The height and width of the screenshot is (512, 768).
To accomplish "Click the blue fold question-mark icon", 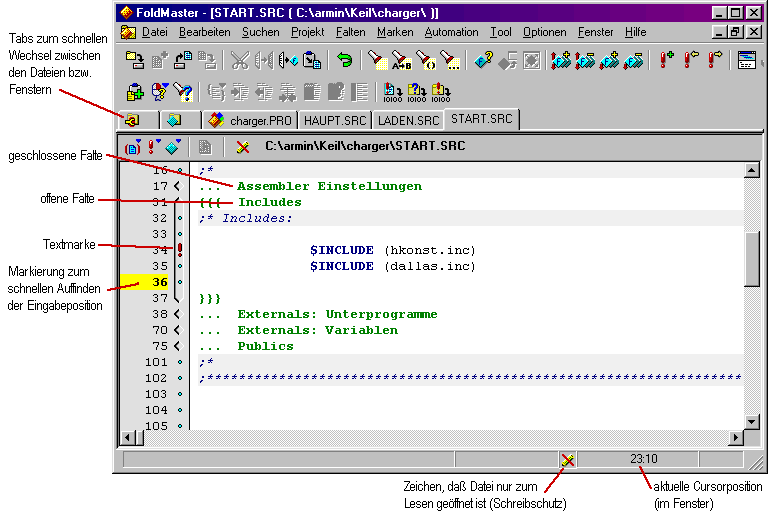I will pyautogui.click(x=483, y=60).
